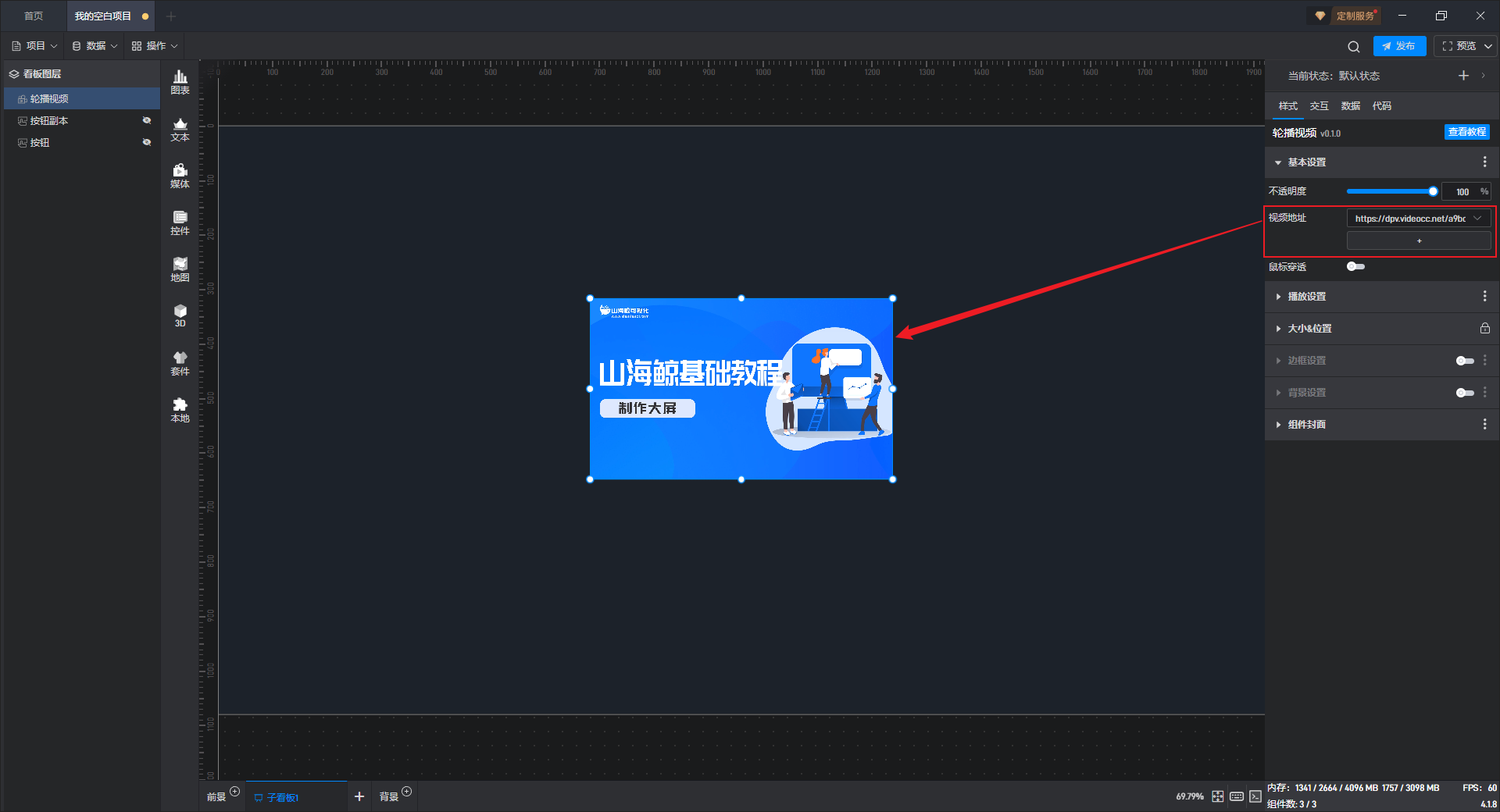Viewport: 1500px width, 812px height.
Task: Open 组件封面 more options dots
Action: coord(1484,424)
